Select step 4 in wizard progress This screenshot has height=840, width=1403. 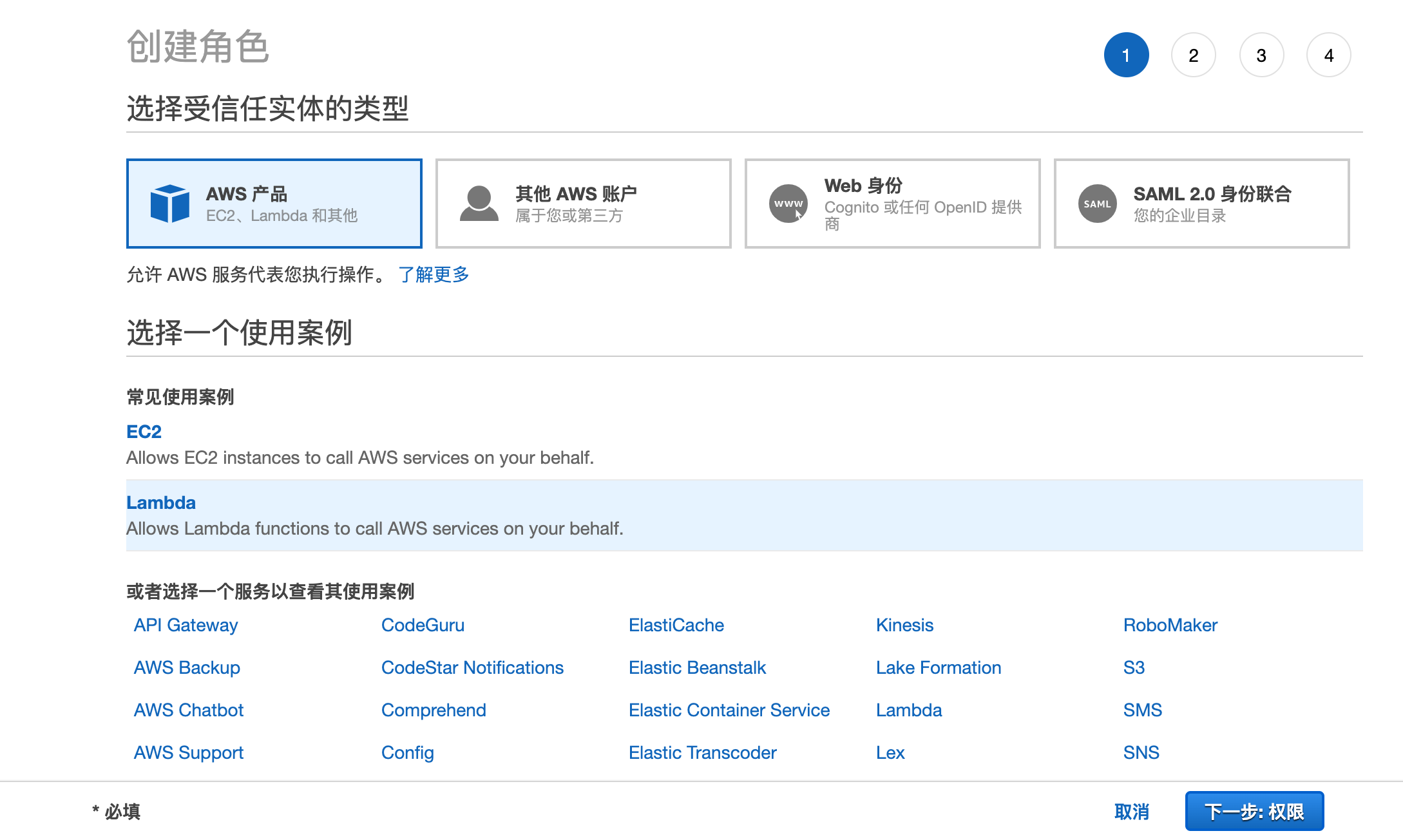pos(1328,55)
